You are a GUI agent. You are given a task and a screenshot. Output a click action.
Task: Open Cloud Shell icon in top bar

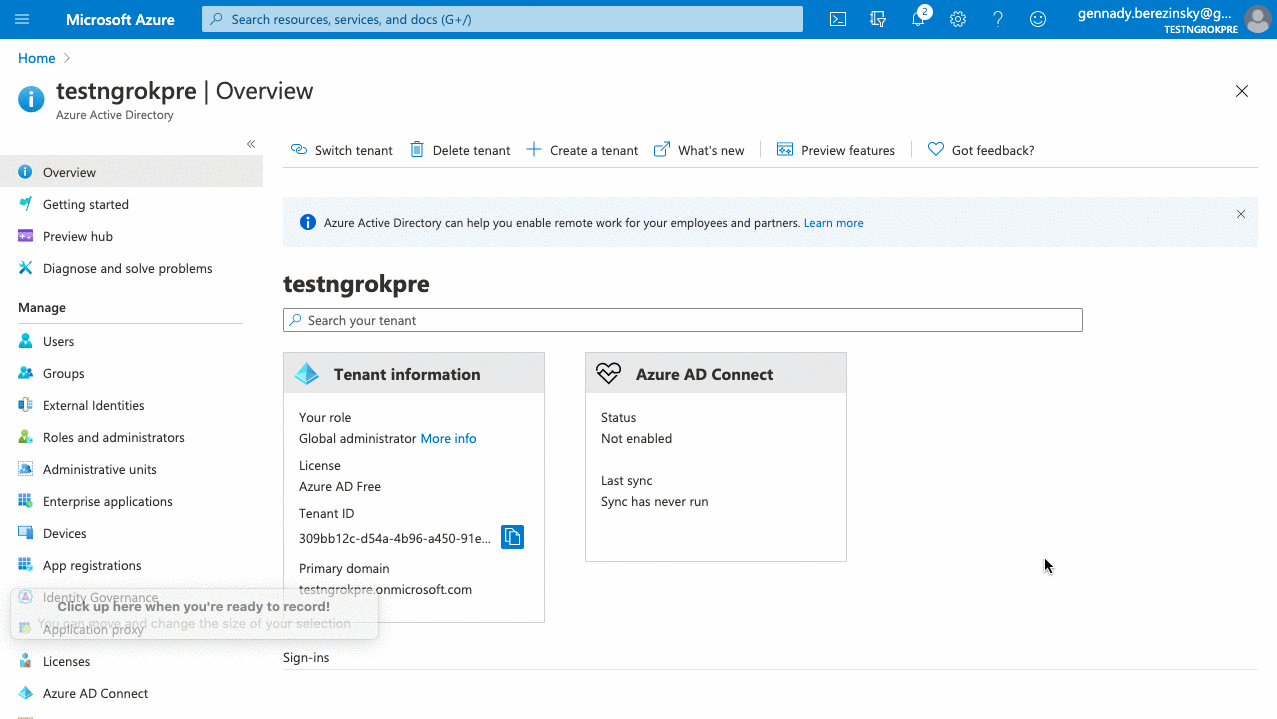838,19
